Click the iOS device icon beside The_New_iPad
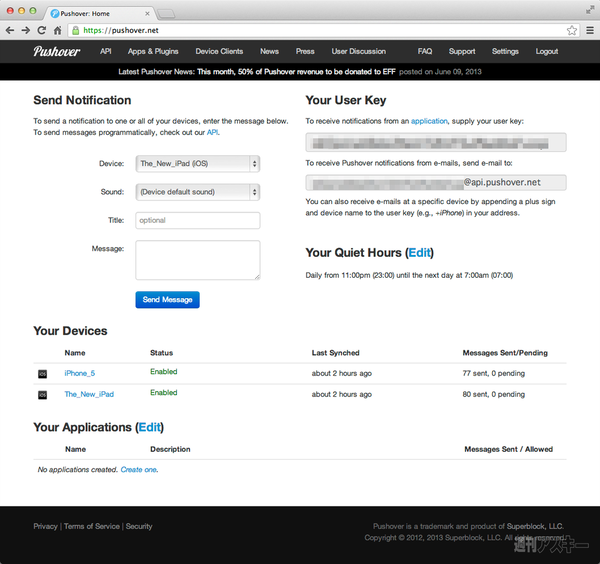Viewport: 600px width, 564px height. [x=42, y=395]
